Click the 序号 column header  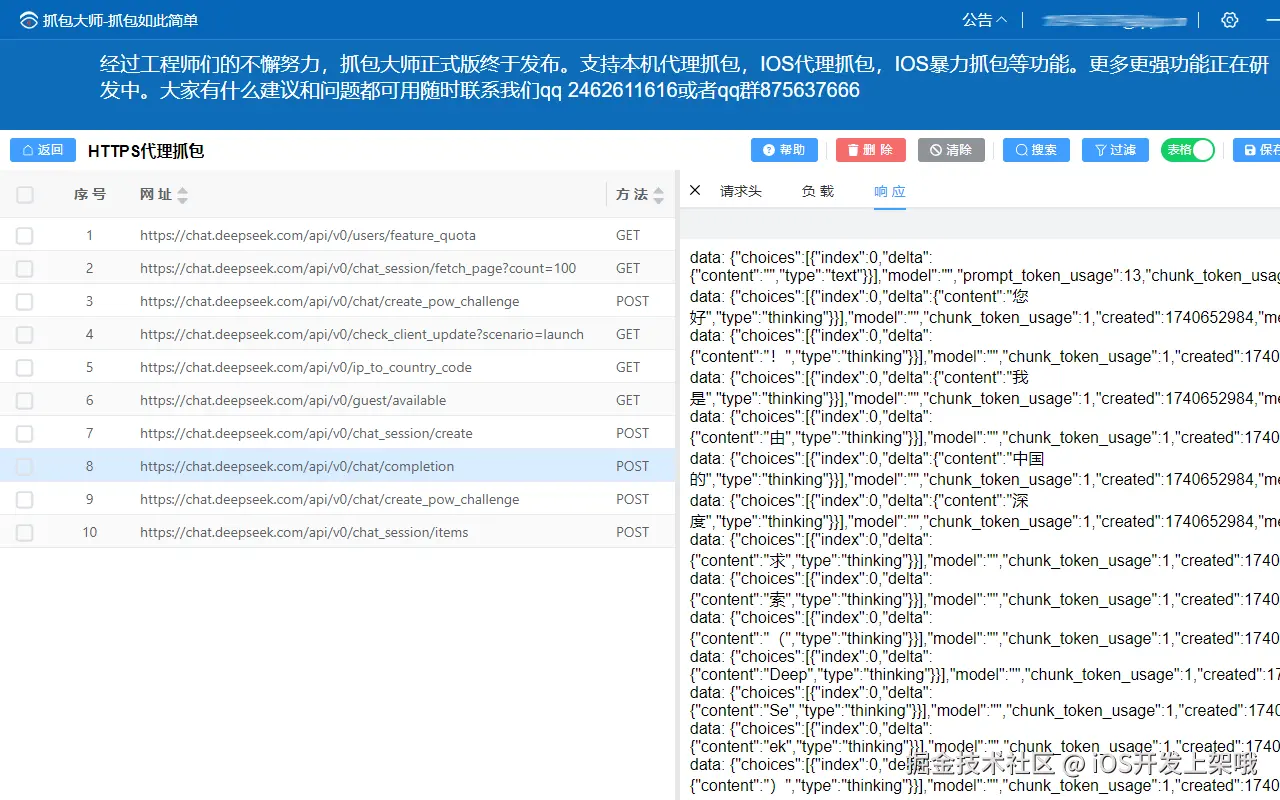tap(89, 194)
